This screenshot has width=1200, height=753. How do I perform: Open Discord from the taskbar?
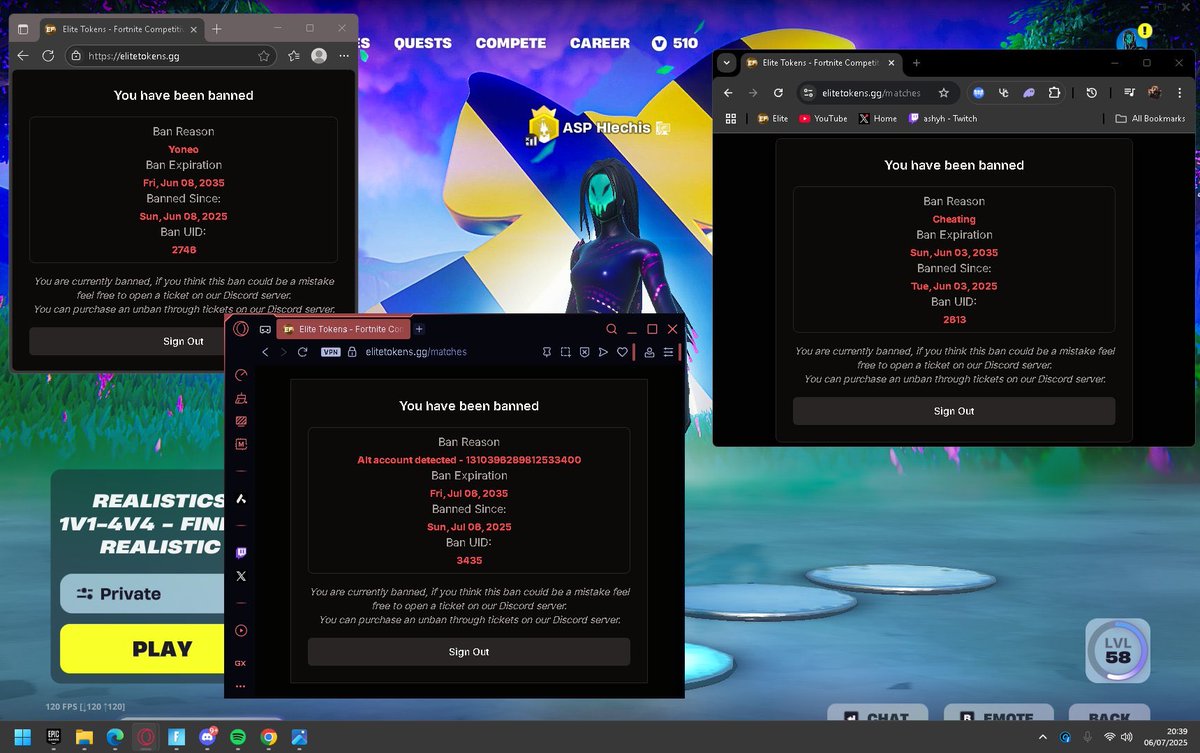pos(208,737)
